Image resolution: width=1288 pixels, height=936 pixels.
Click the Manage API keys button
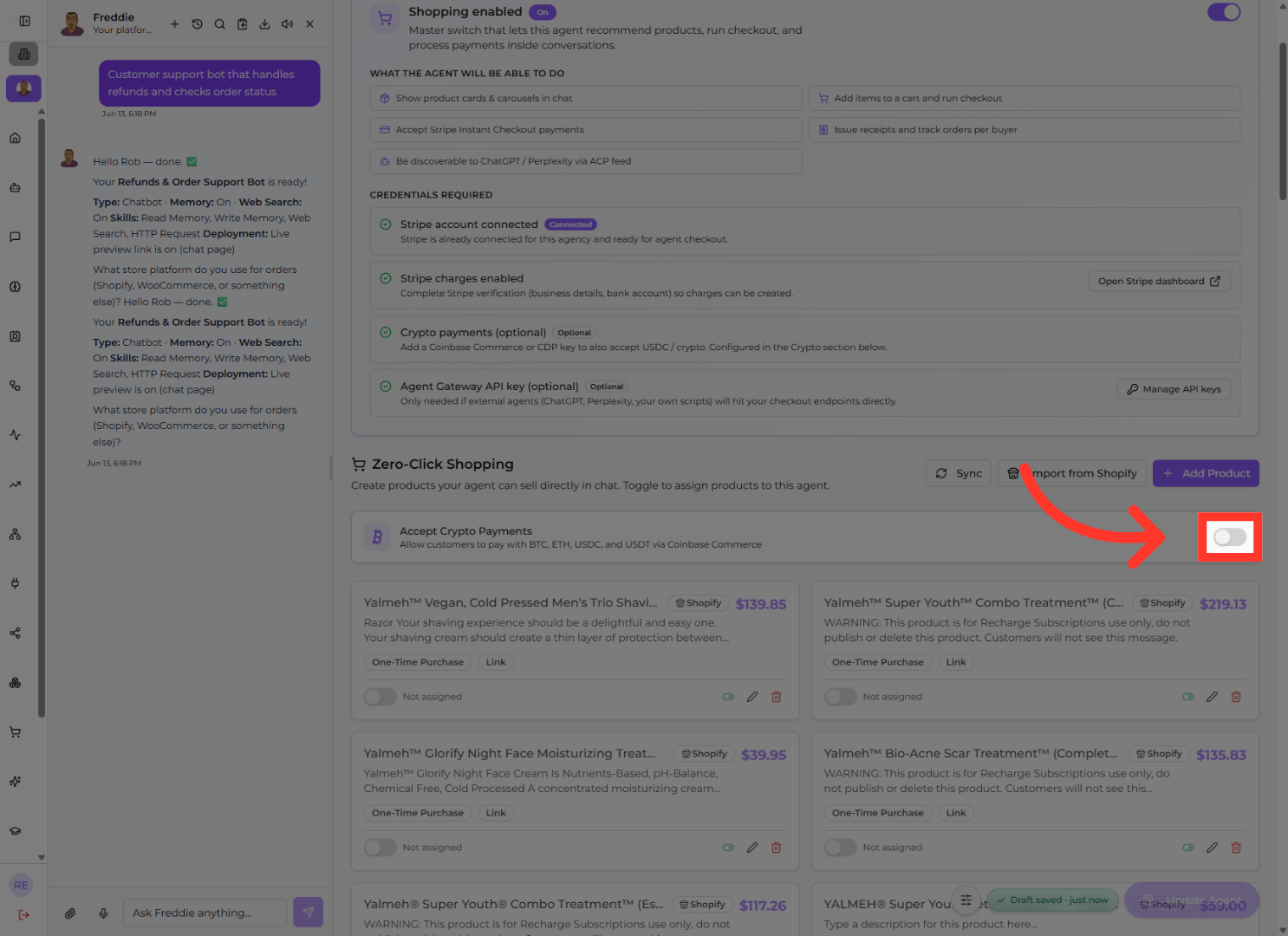1173,389
